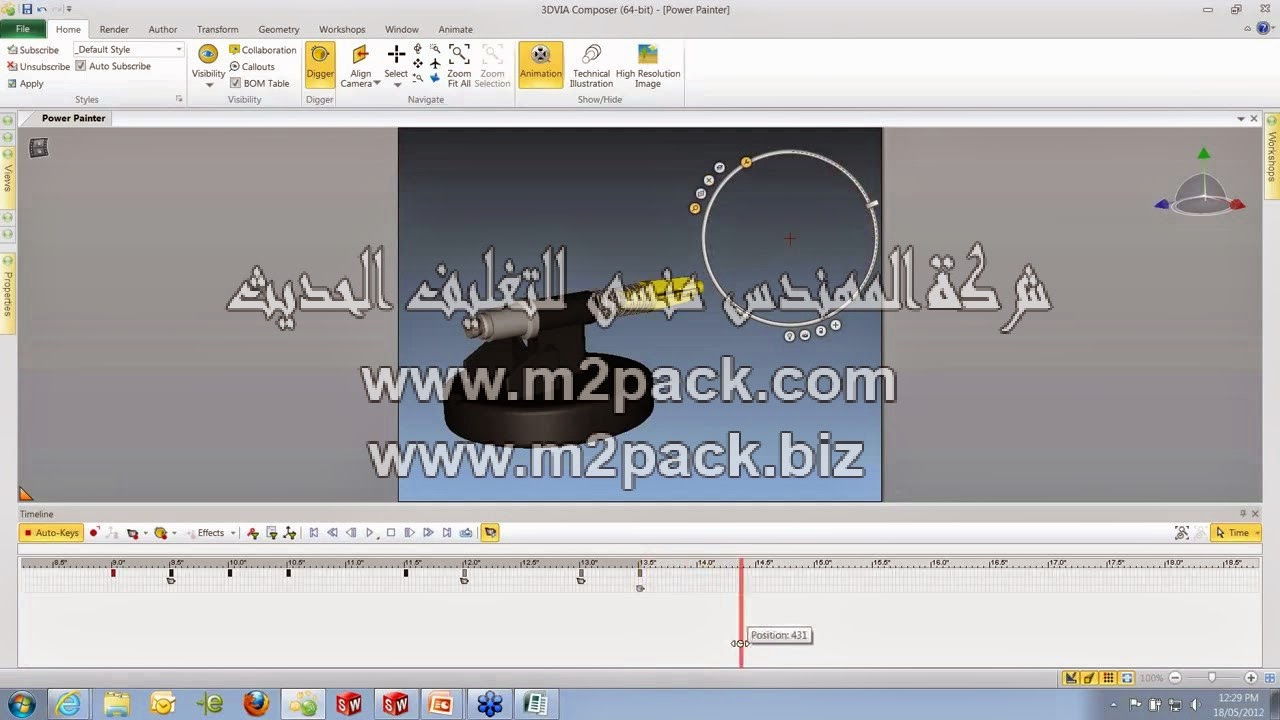The image size is (1280, 720).
Task: Switch to the Transform tab
Action: pyautogui.click(x=218, y=29)
